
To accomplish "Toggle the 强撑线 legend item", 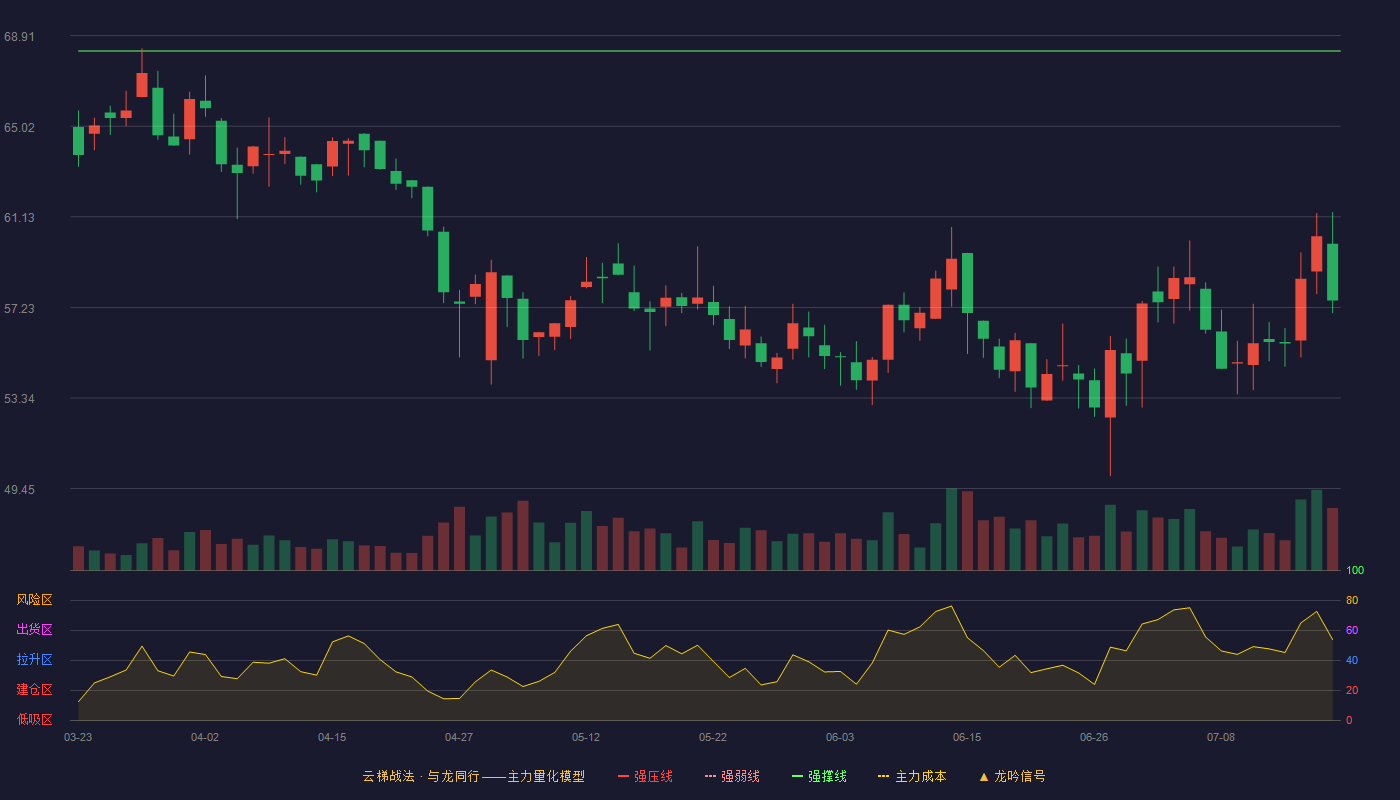I will pyautogui.click(x=819, y=776).
